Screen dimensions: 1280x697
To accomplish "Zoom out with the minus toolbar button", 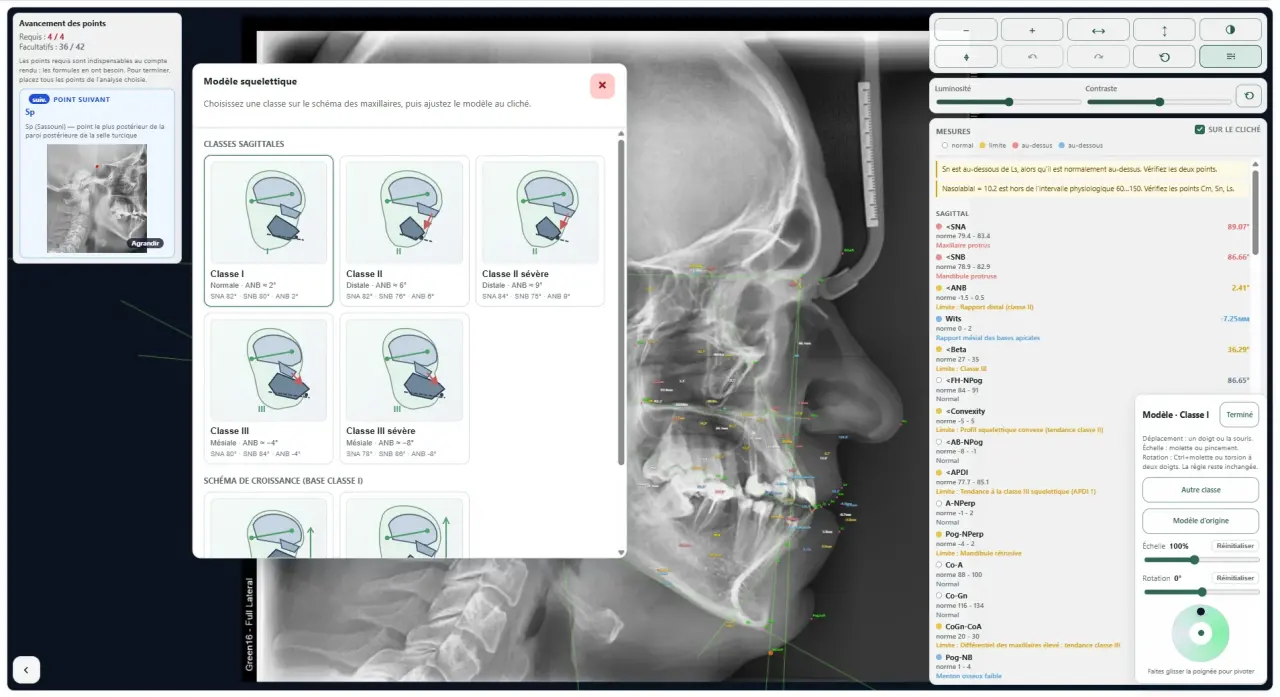I will point(966,30).
